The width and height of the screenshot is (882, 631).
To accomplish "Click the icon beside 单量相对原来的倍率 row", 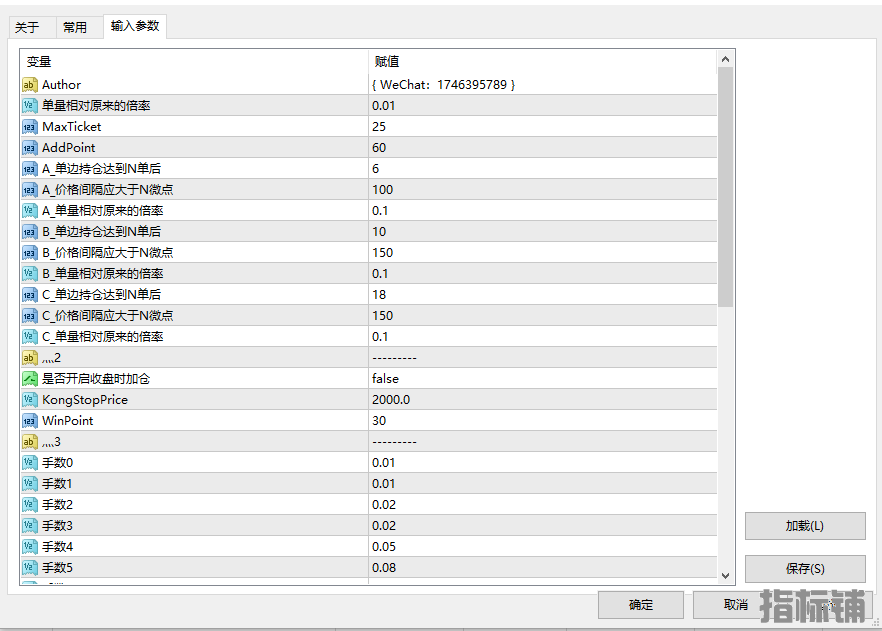I will [29, 106].
